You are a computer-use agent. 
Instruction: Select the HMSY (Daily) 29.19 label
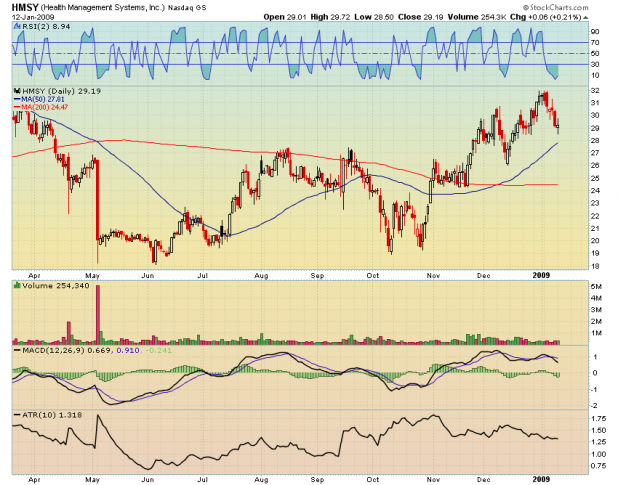61,91
